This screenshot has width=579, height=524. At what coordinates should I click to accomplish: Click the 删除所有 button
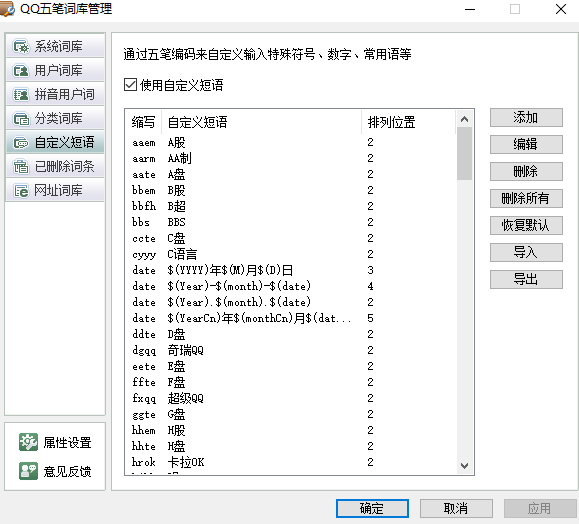[x=526, y=198]
